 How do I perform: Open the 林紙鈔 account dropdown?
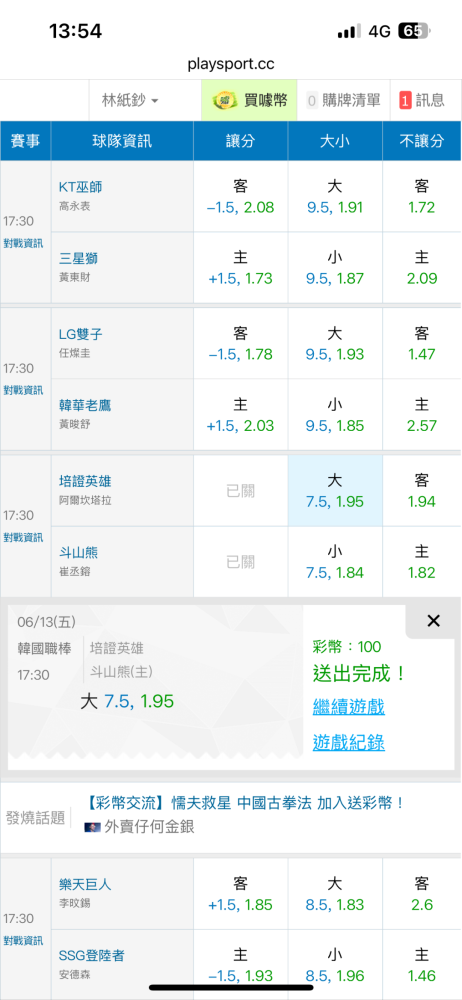click(130, 100)
